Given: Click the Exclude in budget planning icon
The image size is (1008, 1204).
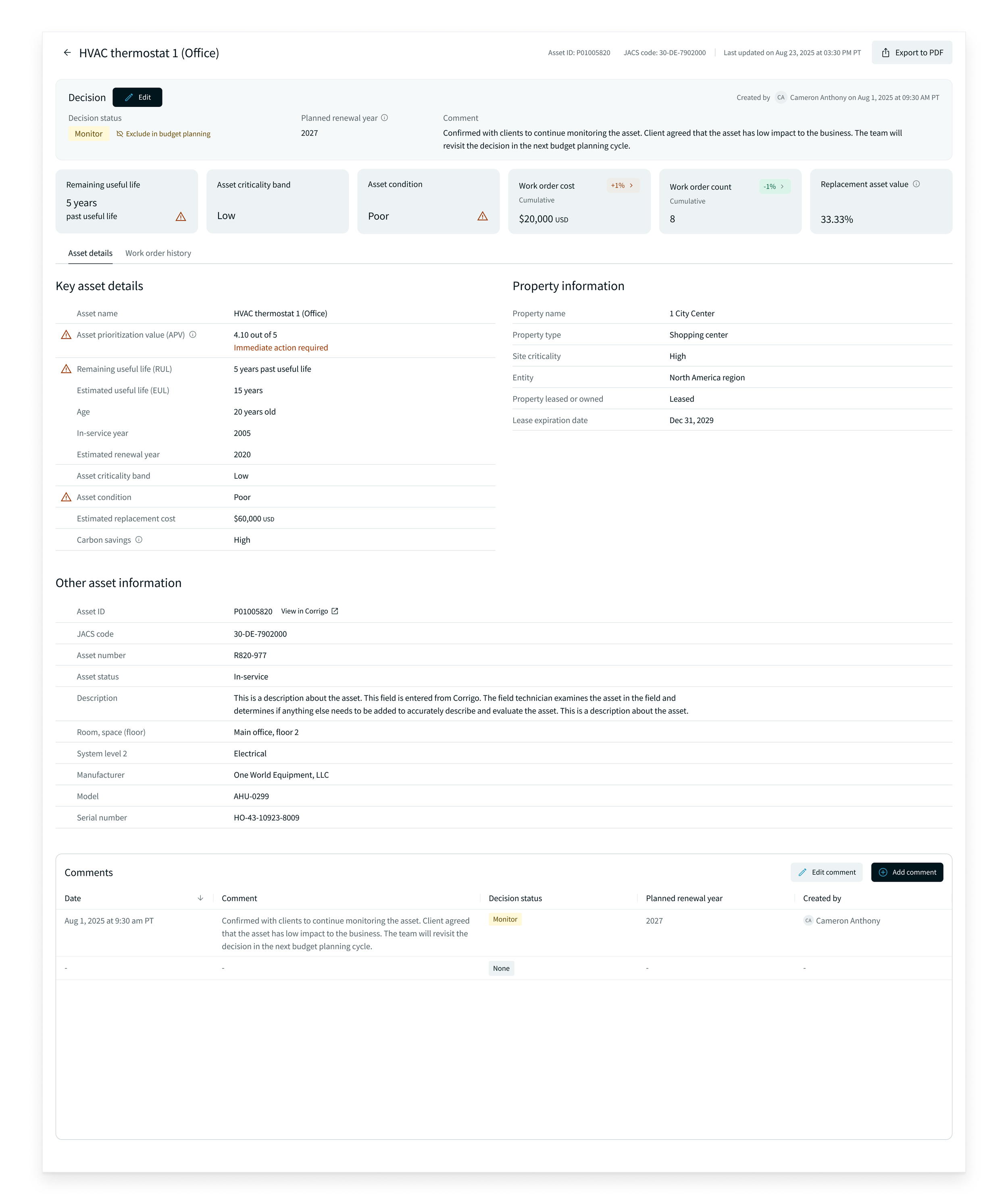Looking at the screenshot, I should tap(120, 134).
